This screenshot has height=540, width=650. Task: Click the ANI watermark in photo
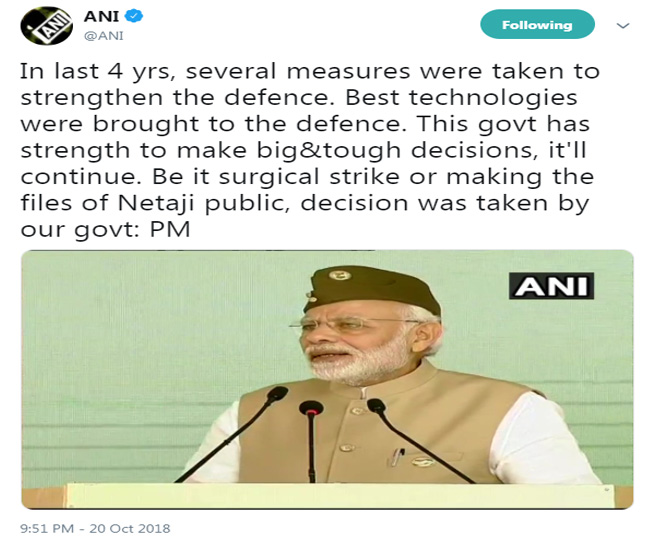click(x=551, y=286)
